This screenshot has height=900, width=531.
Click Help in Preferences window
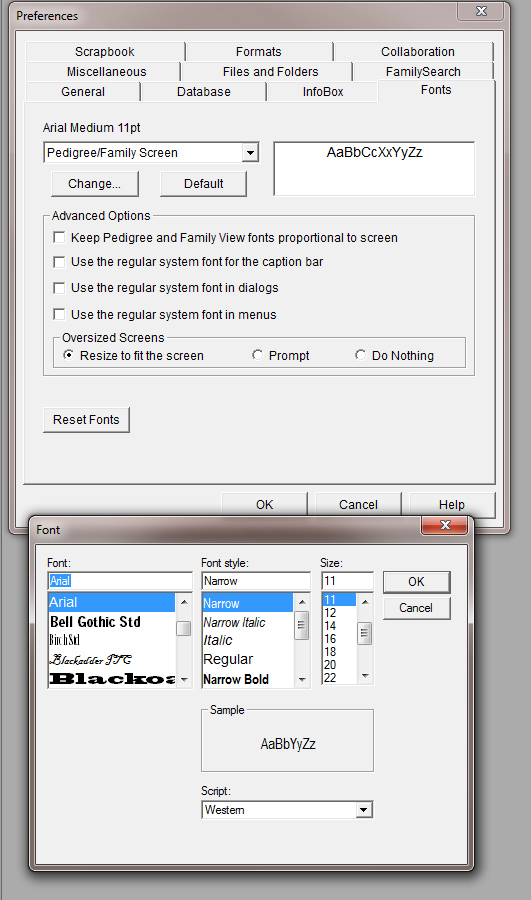tap(452, 504)
